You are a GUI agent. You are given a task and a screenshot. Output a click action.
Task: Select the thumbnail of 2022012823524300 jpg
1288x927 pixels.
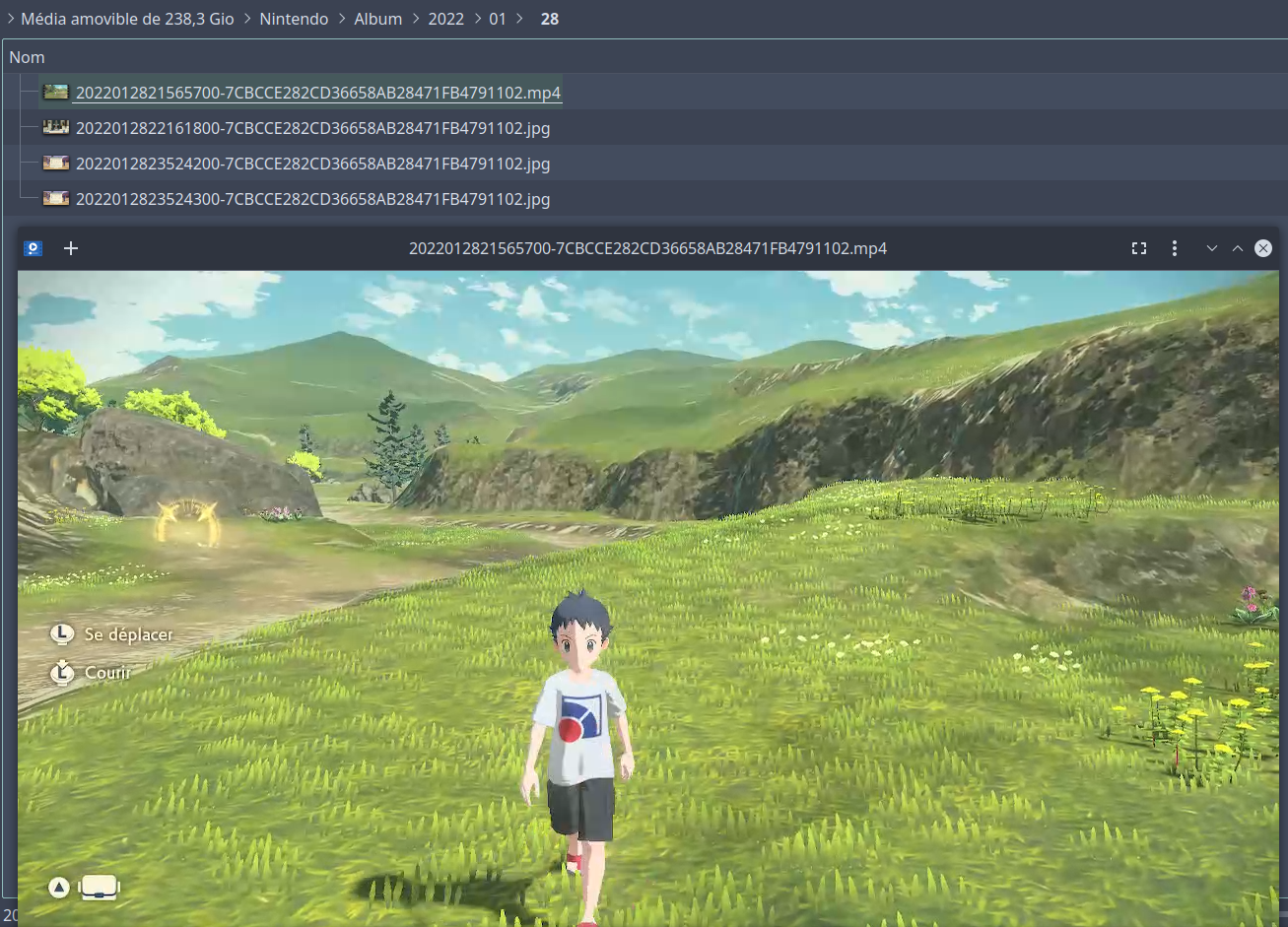[x=56, y=198]
